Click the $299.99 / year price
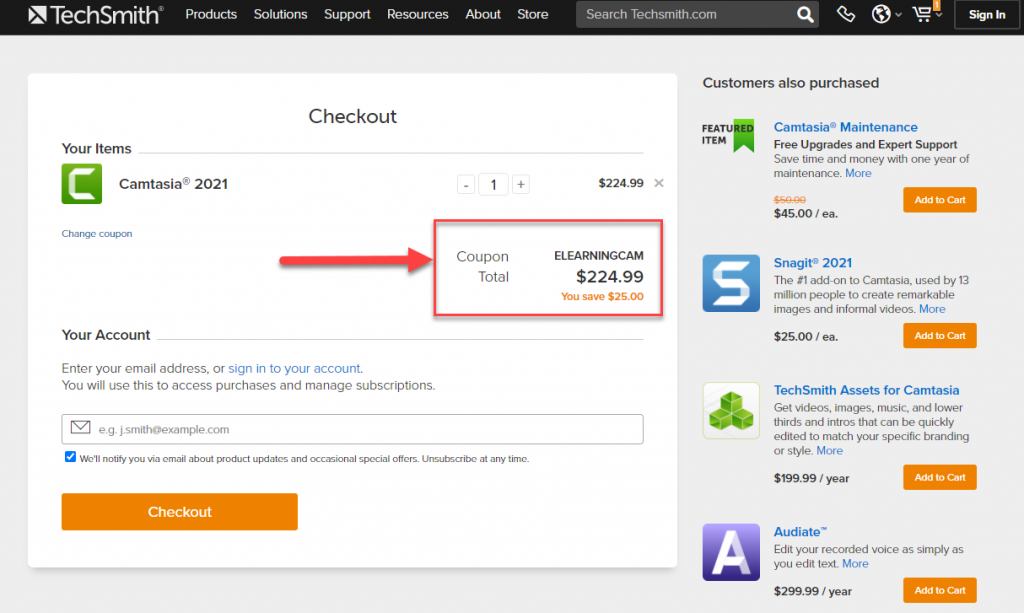1024x613 pixels. [x=813, y=591]
